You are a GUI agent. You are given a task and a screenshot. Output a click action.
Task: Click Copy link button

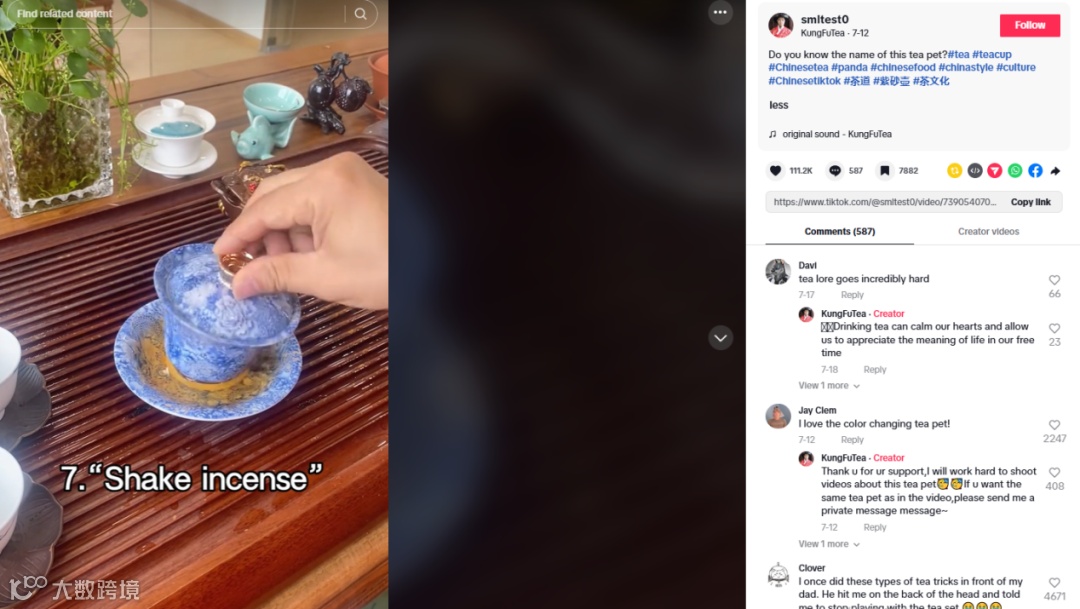1030,202
